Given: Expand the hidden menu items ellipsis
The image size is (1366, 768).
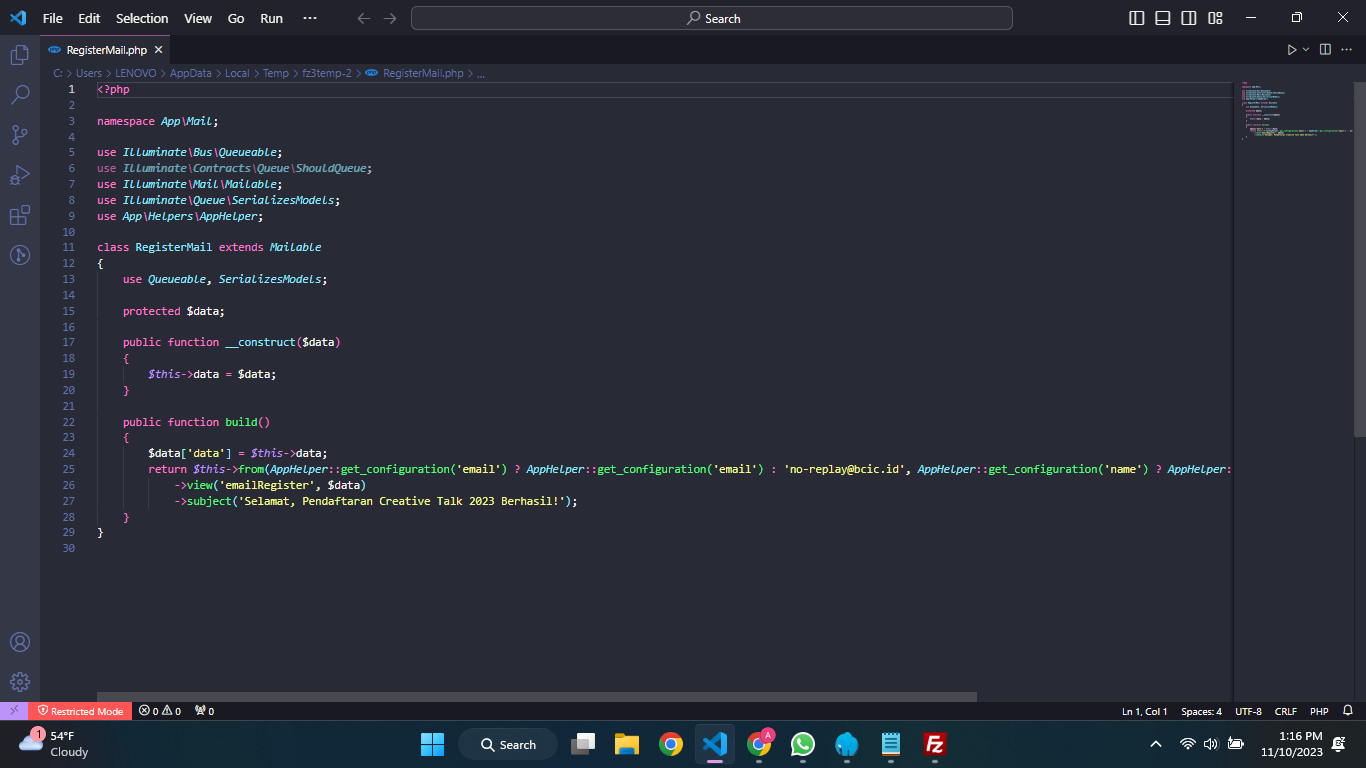Looking at the screenshot, I should (309, 18).
